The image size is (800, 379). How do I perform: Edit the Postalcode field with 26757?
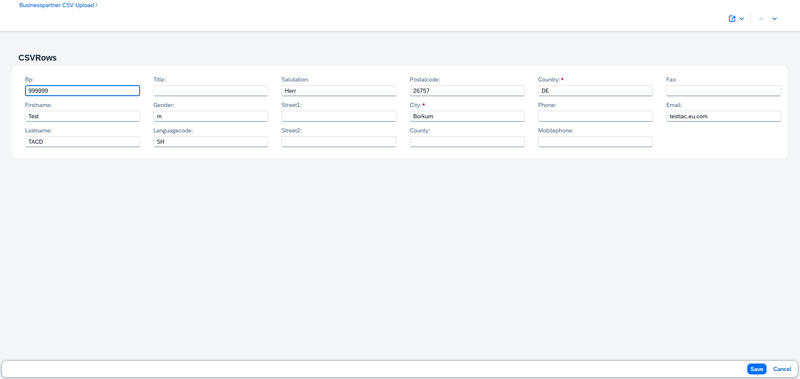tap(467, 91)
